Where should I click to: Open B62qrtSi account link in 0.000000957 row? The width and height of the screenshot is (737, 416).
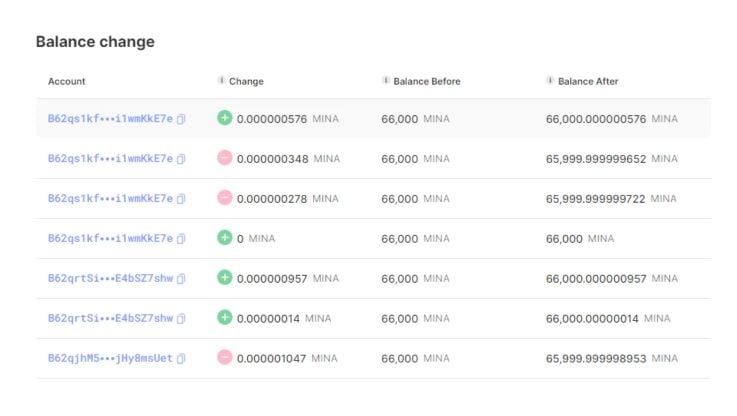click(110, 279)
